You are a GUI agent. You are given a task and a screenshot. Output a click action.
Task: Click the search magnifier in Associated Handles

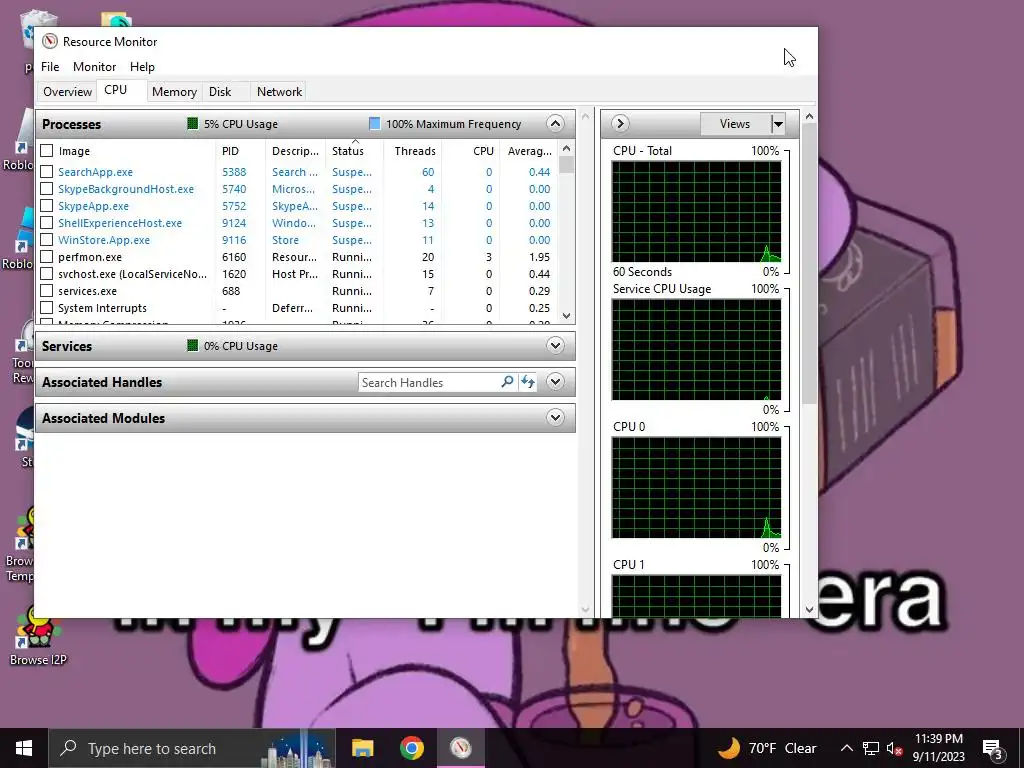[x=507, y=382]
